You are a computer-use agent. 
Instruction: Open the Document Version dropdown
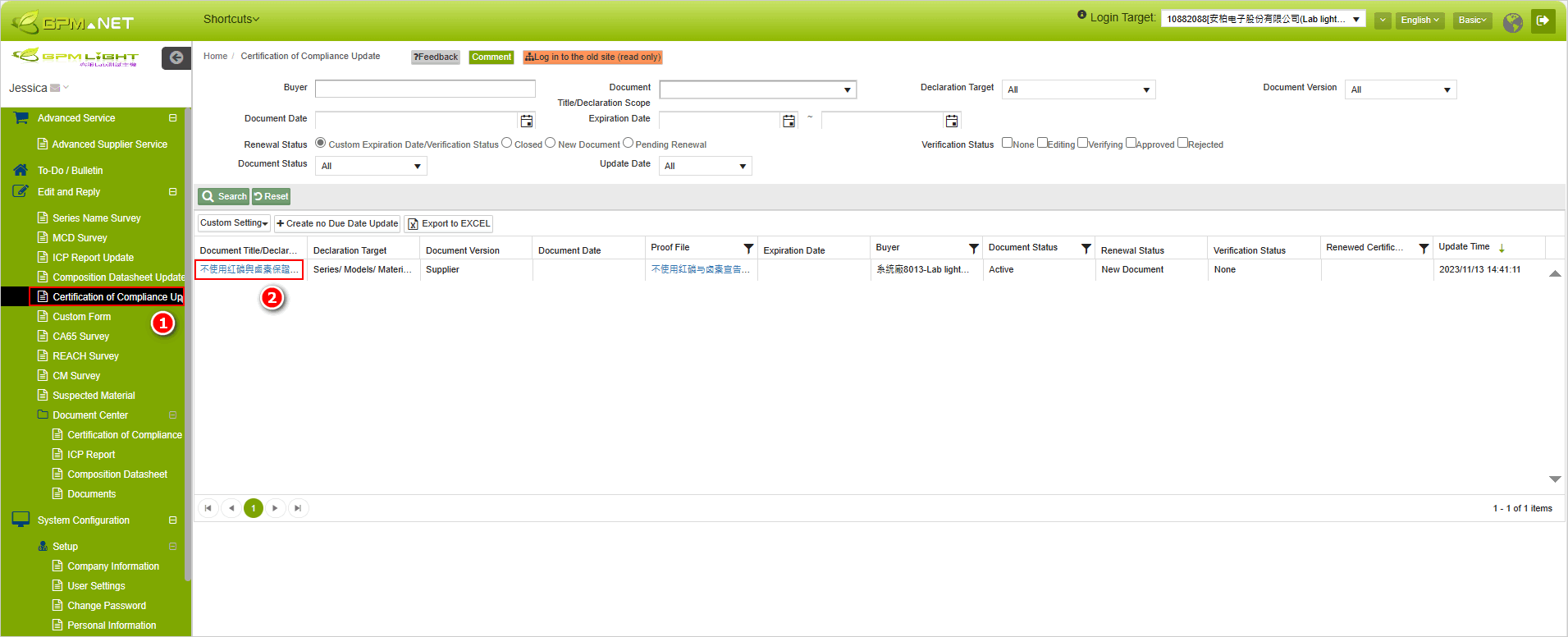(1401, 89)
